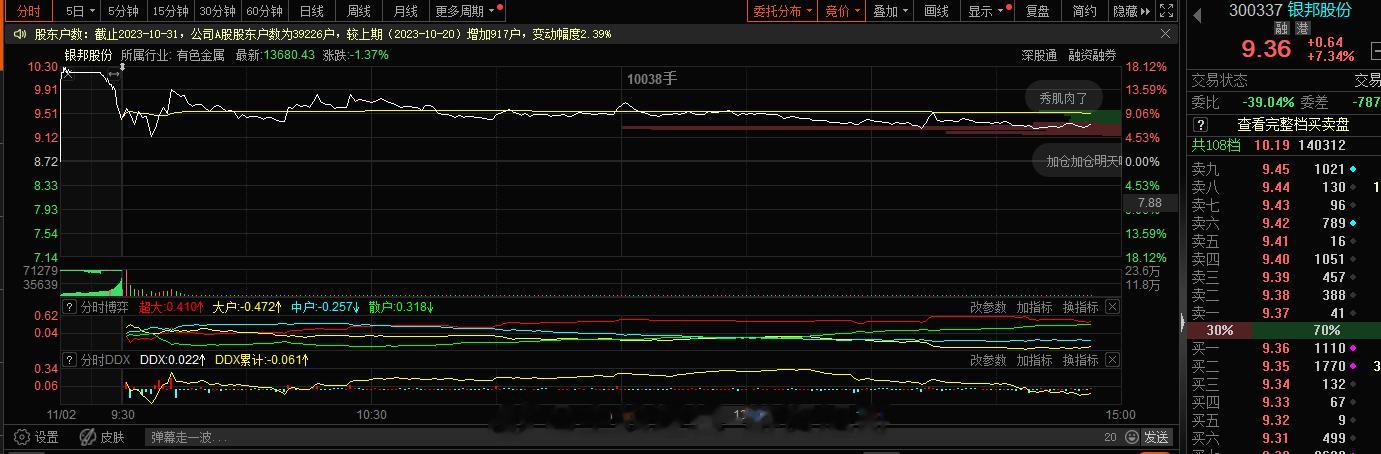Click 卖九 price 9.45
This screenshot has width=1381, height=454.
point(1276,169)
